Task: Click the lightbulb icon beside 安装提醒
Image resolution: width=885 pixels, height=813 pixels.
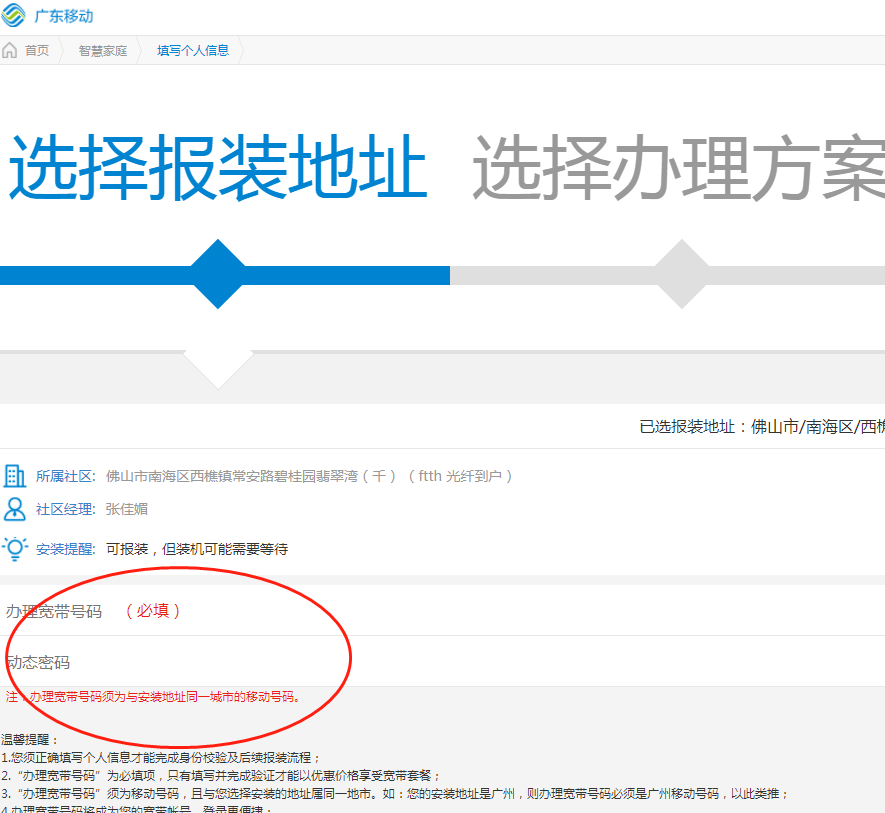Action: pyautogui.click(x=15, y=548)
